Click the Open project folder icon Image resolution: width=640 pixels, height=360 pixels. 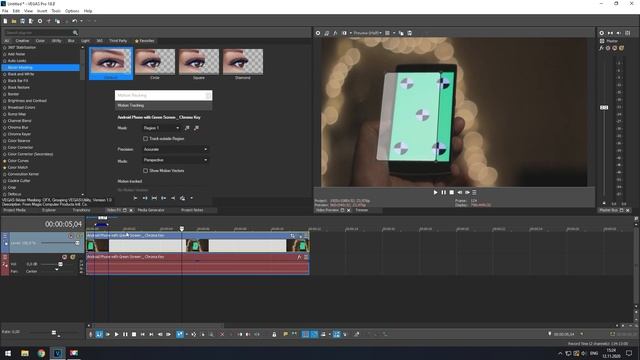tap(14, 21)
